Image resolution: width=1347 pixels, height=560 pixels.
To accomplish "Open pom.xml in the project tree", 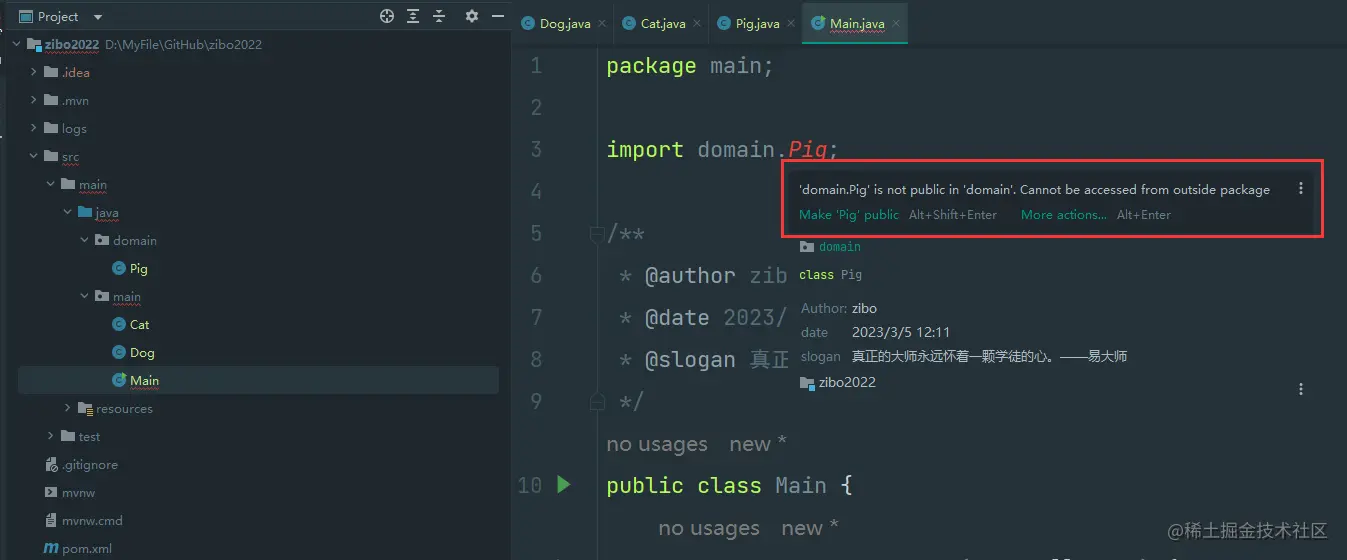I will point(86,548).
